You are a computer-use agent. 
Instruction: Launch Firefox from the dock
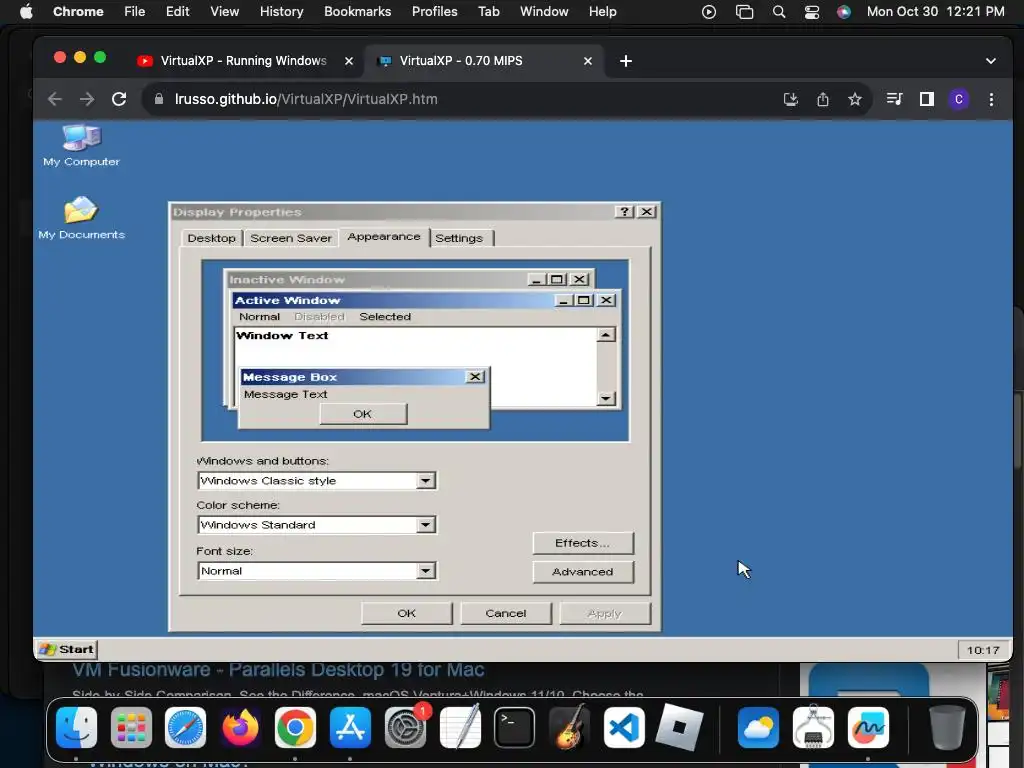240,727
